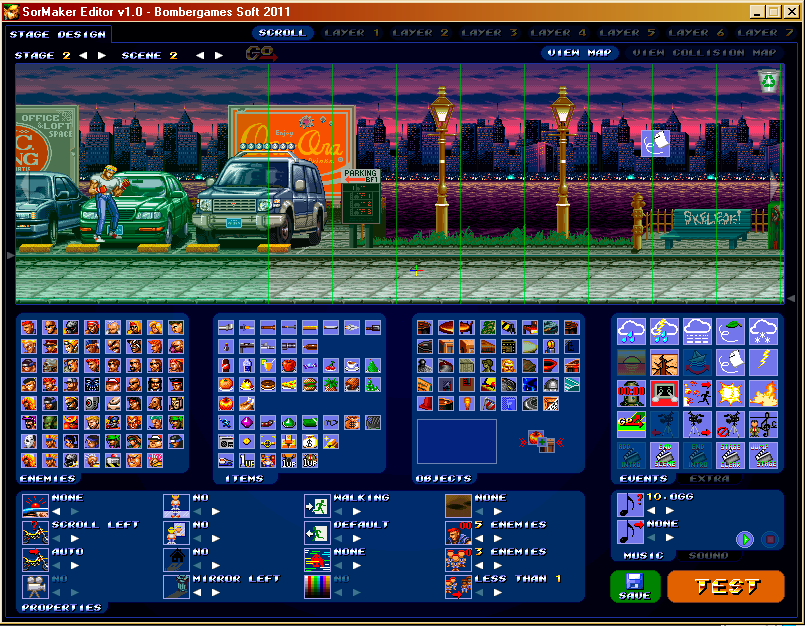Click the add item to object icon
The width and height of the screenshot is (805, 626).
click(x=541, y=442)
